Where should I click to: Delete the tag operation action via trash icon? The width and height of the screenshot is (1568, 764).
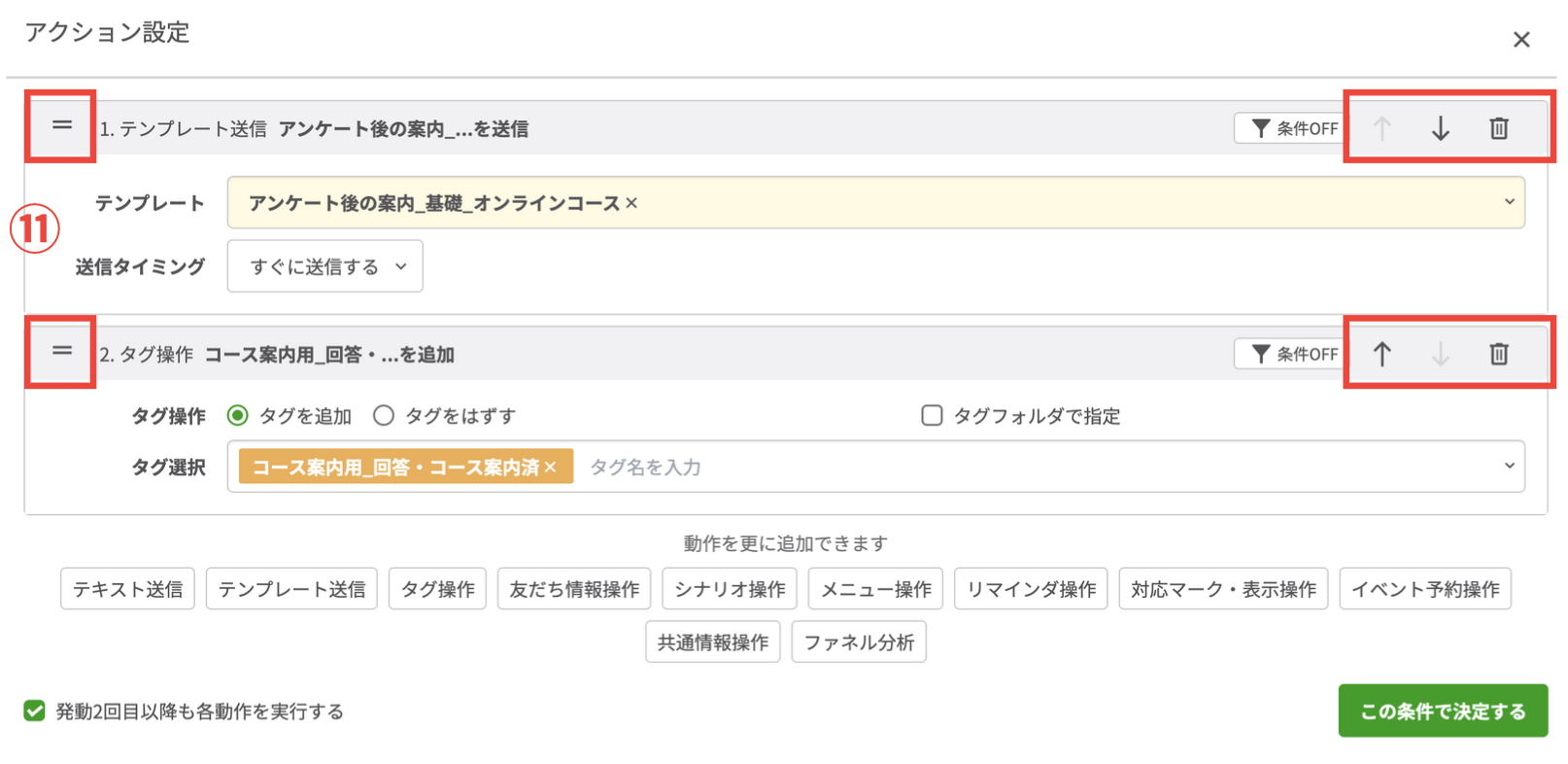click(1498, 354)
